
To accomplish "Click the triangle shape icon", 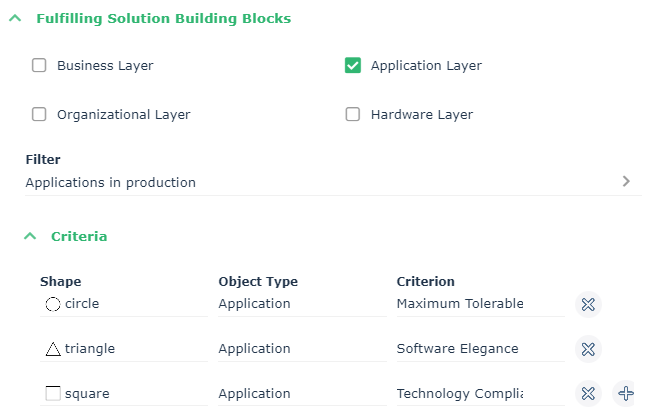I will point(53,349).
